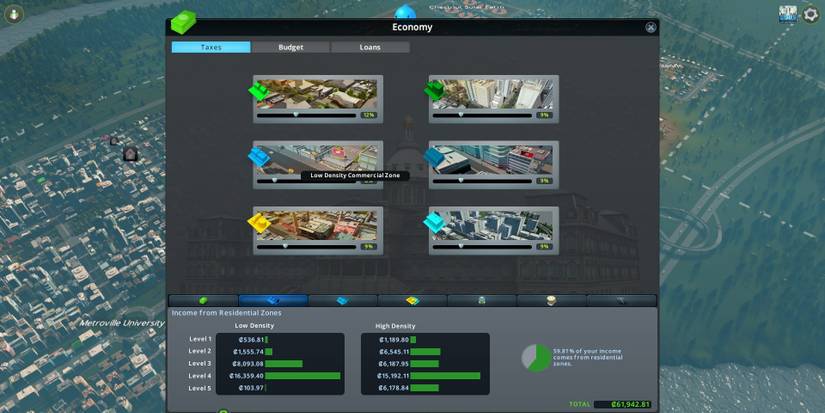The height and width of the screenshot is (413, 825).
Task: Click 9% value on office zone card
Action: pos(544,246)
